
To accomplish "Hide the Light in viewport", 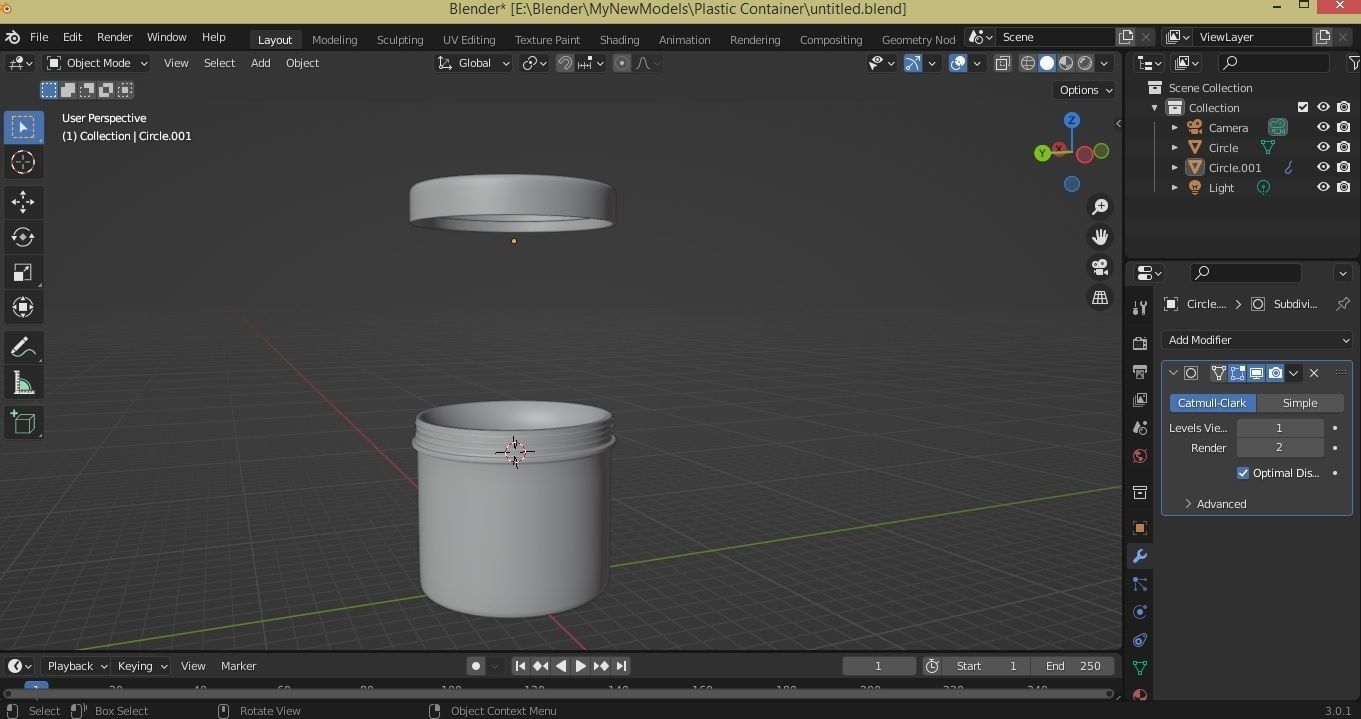I will (1323, 187).
